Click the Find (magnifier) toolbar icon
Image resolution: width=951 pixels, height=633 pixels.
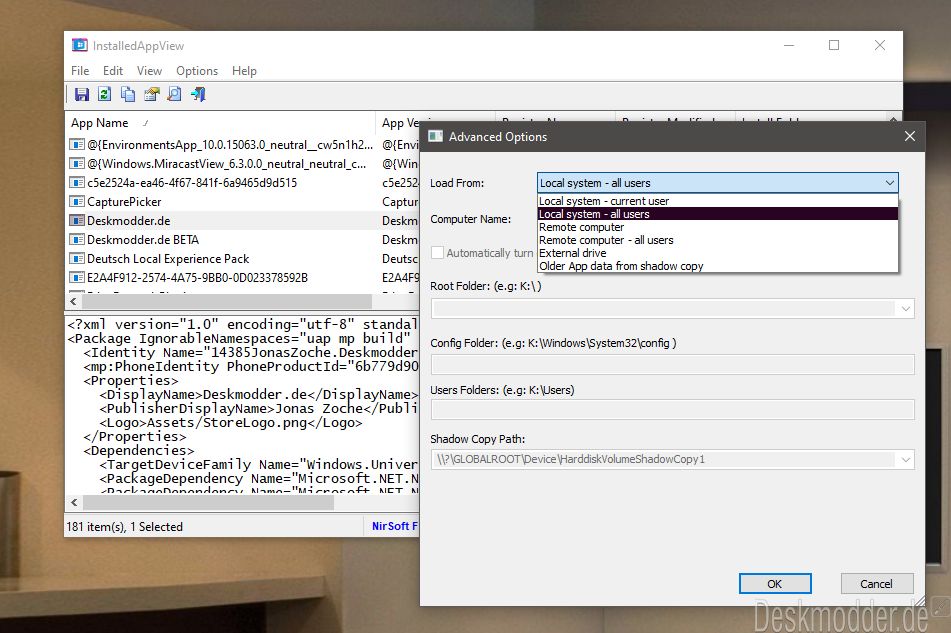click(174, 94)
